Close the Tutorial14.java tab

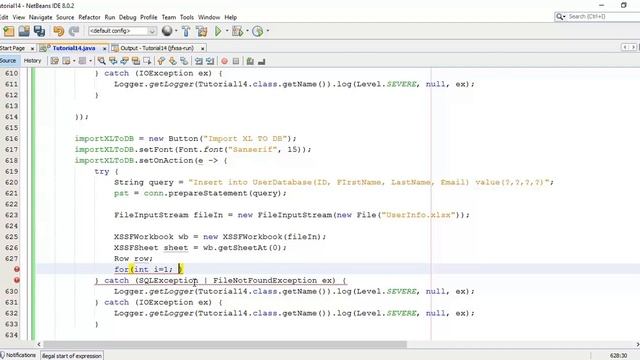(104, 49)
